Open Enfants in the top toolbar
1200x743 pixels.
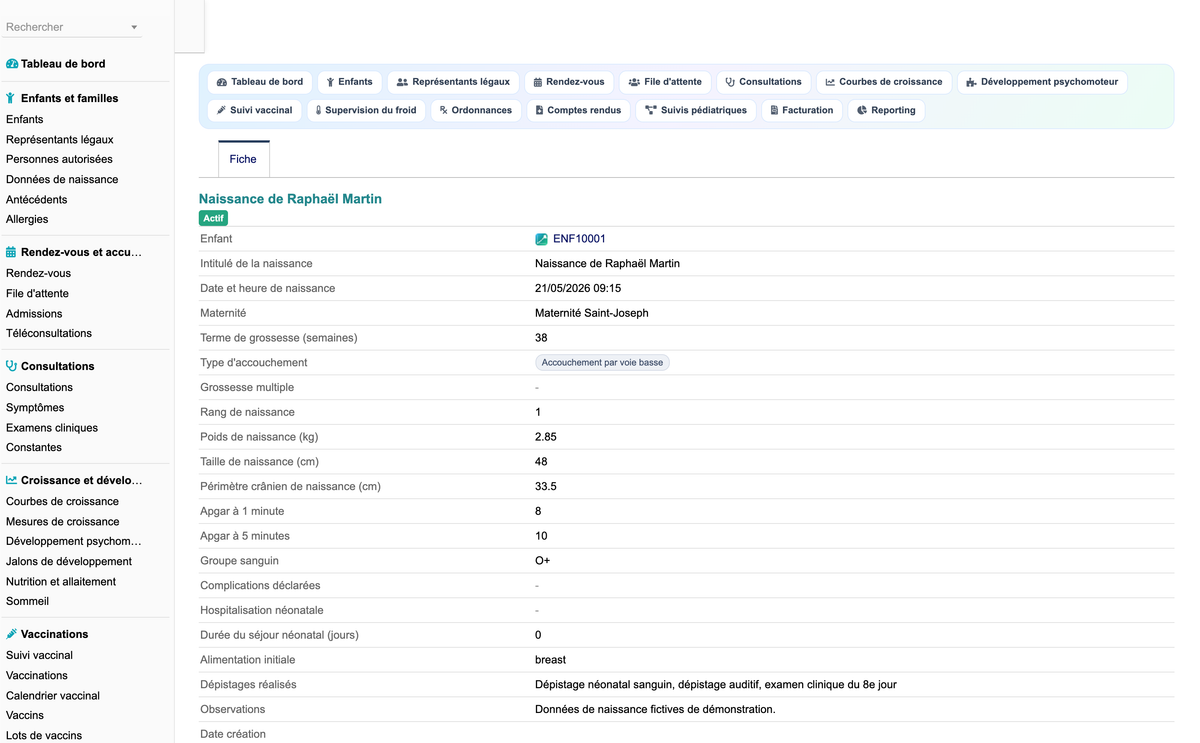point(350,82)
